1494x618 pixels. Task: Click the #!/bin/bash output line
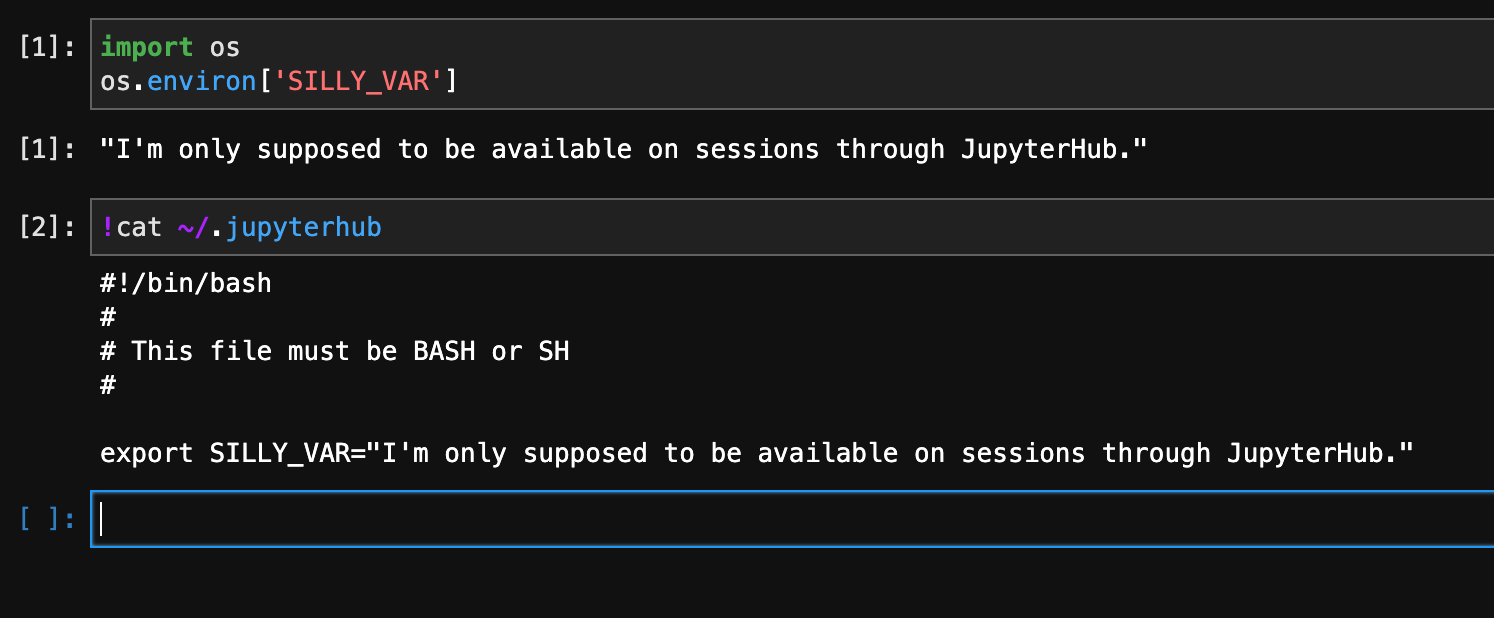(186, 283)
